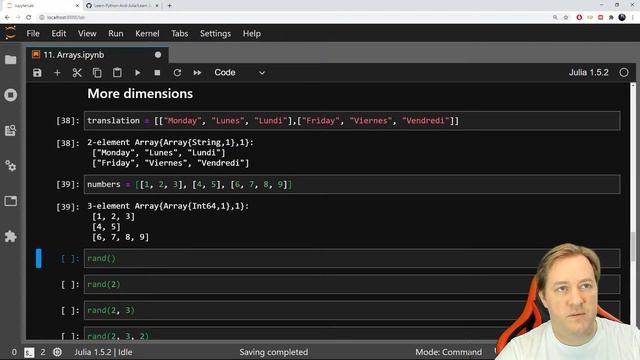
Task: Click Saving completed status message
Action: (x=273, y=352)
